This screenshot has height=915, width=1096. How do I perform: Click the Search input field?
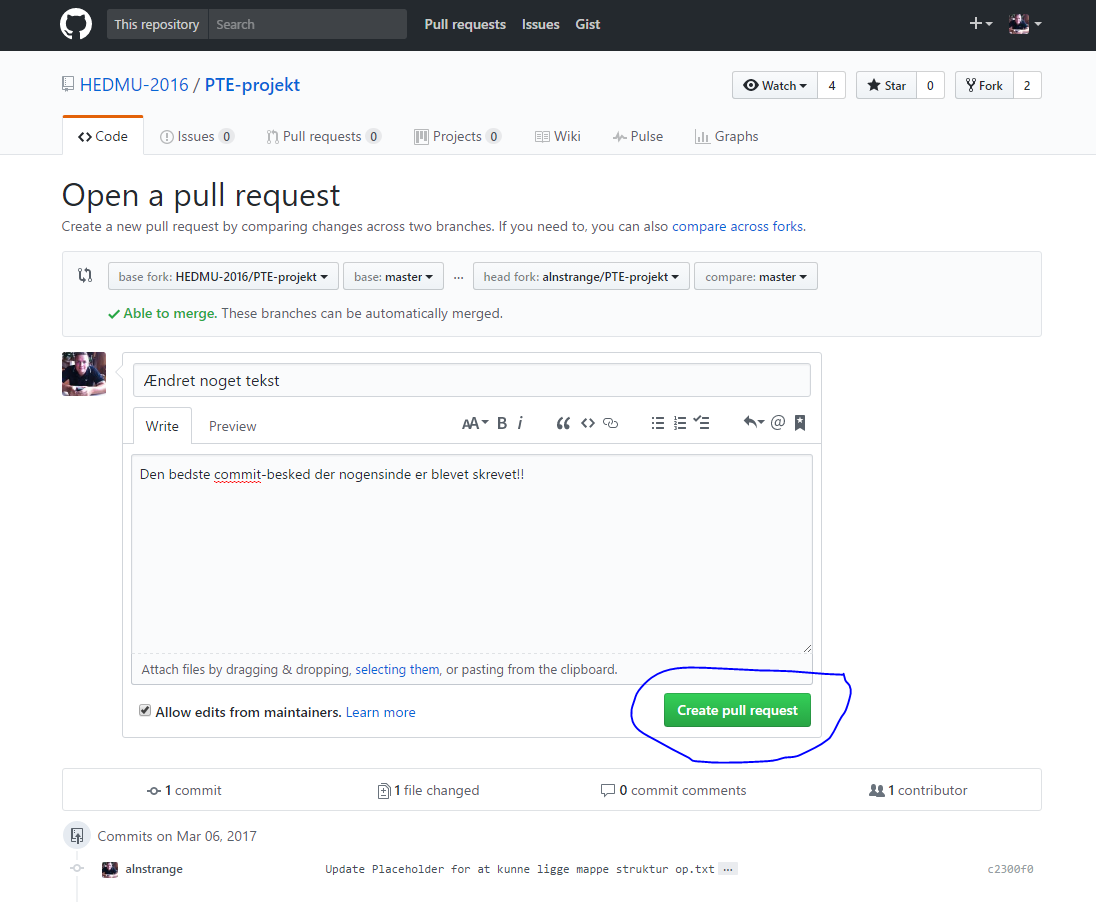point(307,24)
